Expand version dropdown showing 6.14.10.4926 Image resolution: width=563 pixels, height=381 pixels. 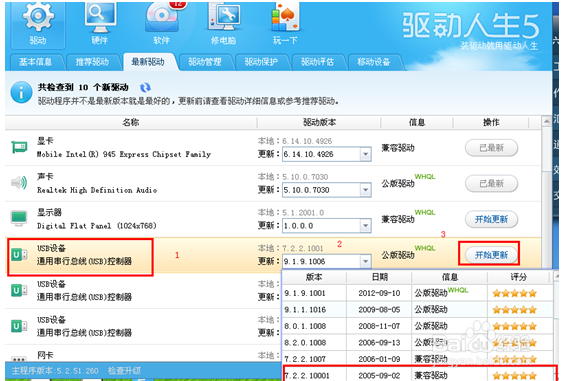coord(365,154)
